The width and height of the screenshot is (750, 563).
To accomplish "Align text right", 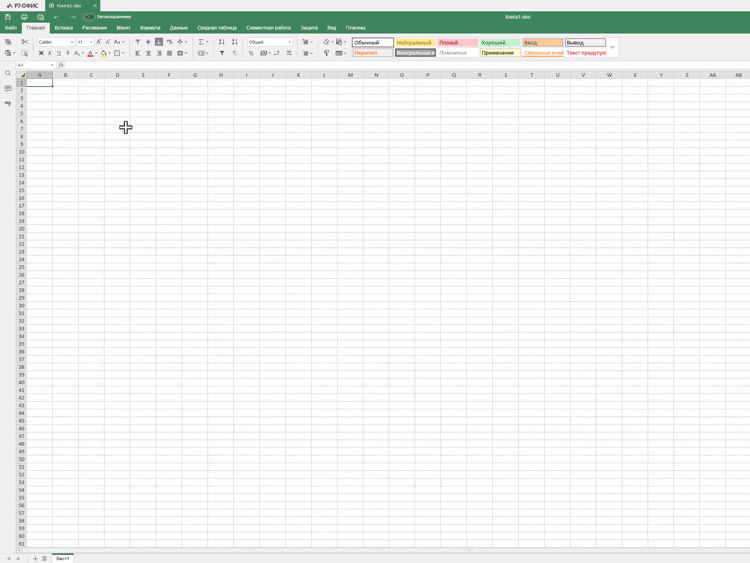I will (159, 53).
